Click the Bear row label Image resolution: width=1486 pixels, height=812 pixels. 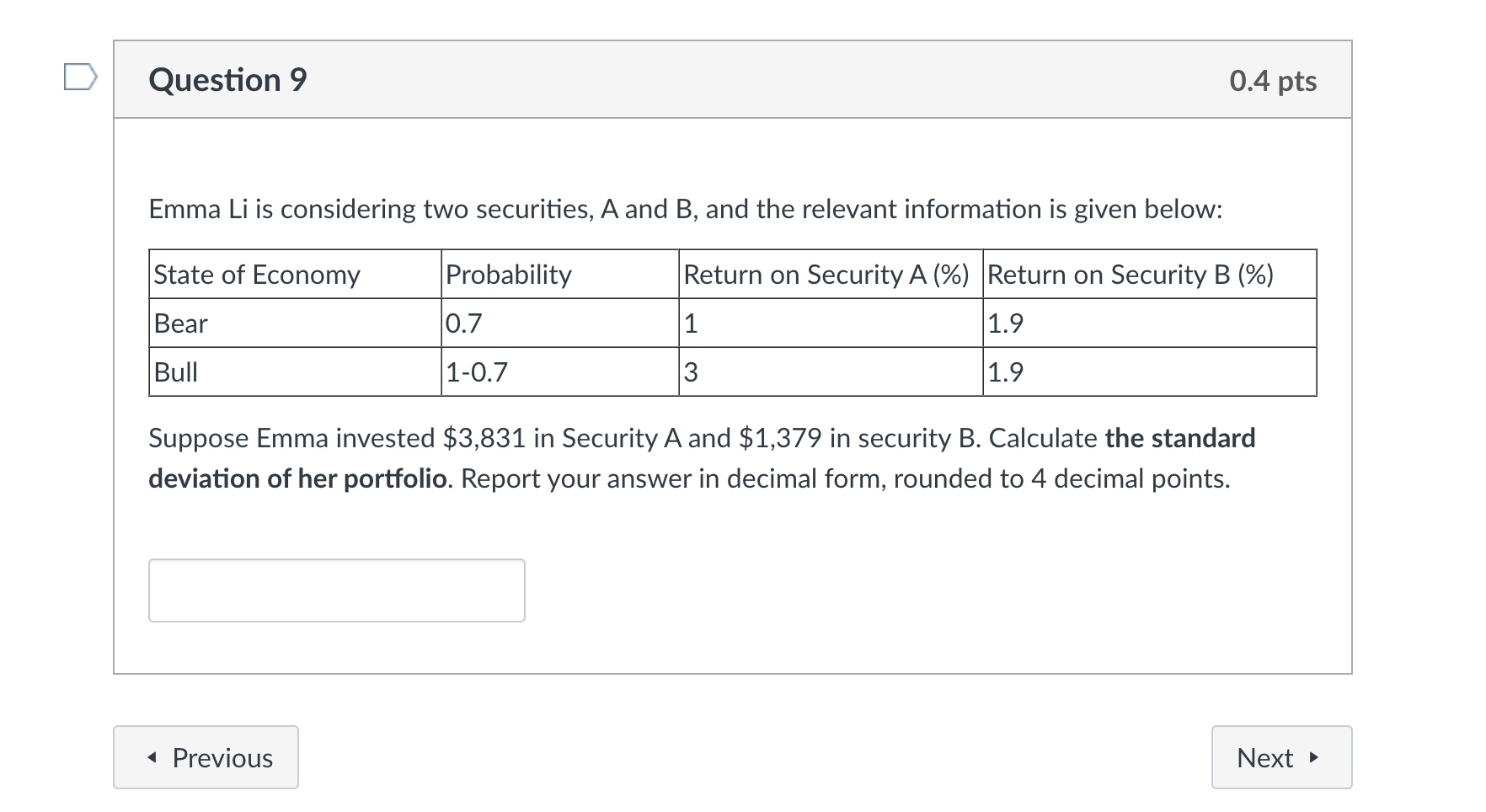(179, 323)
